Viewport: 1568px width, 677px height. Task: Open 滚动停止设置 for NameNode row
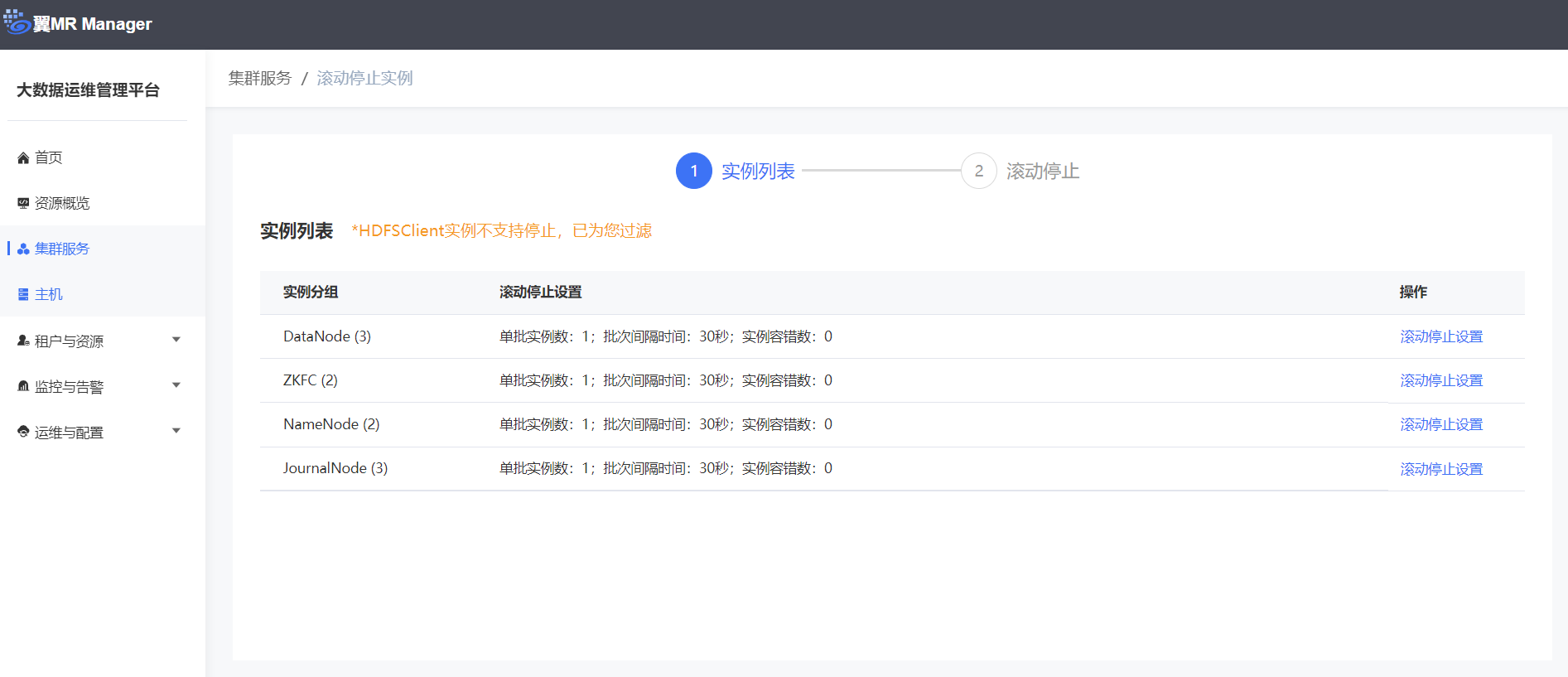click(1441, 424)
